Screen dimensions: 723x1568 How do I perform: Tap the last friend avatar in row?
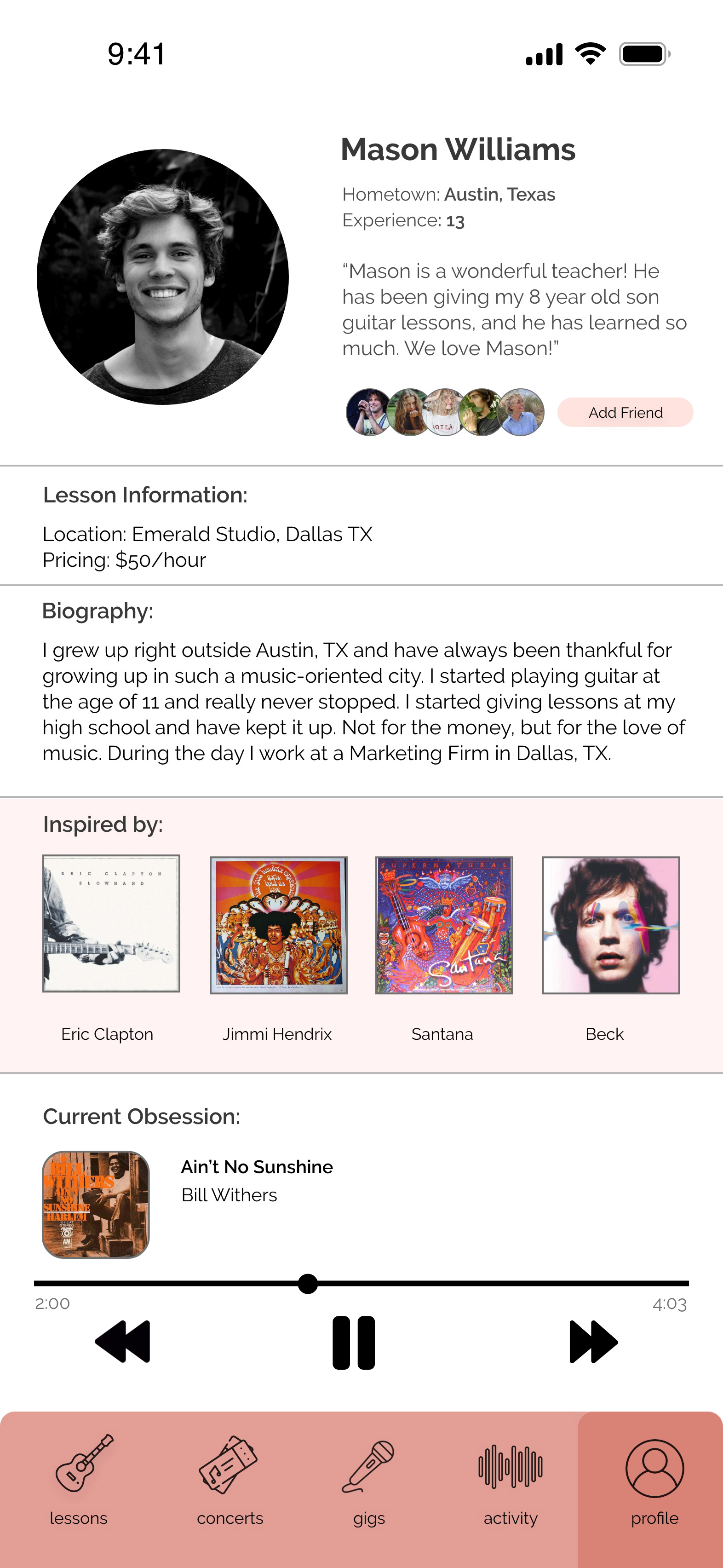click(521, 412)
